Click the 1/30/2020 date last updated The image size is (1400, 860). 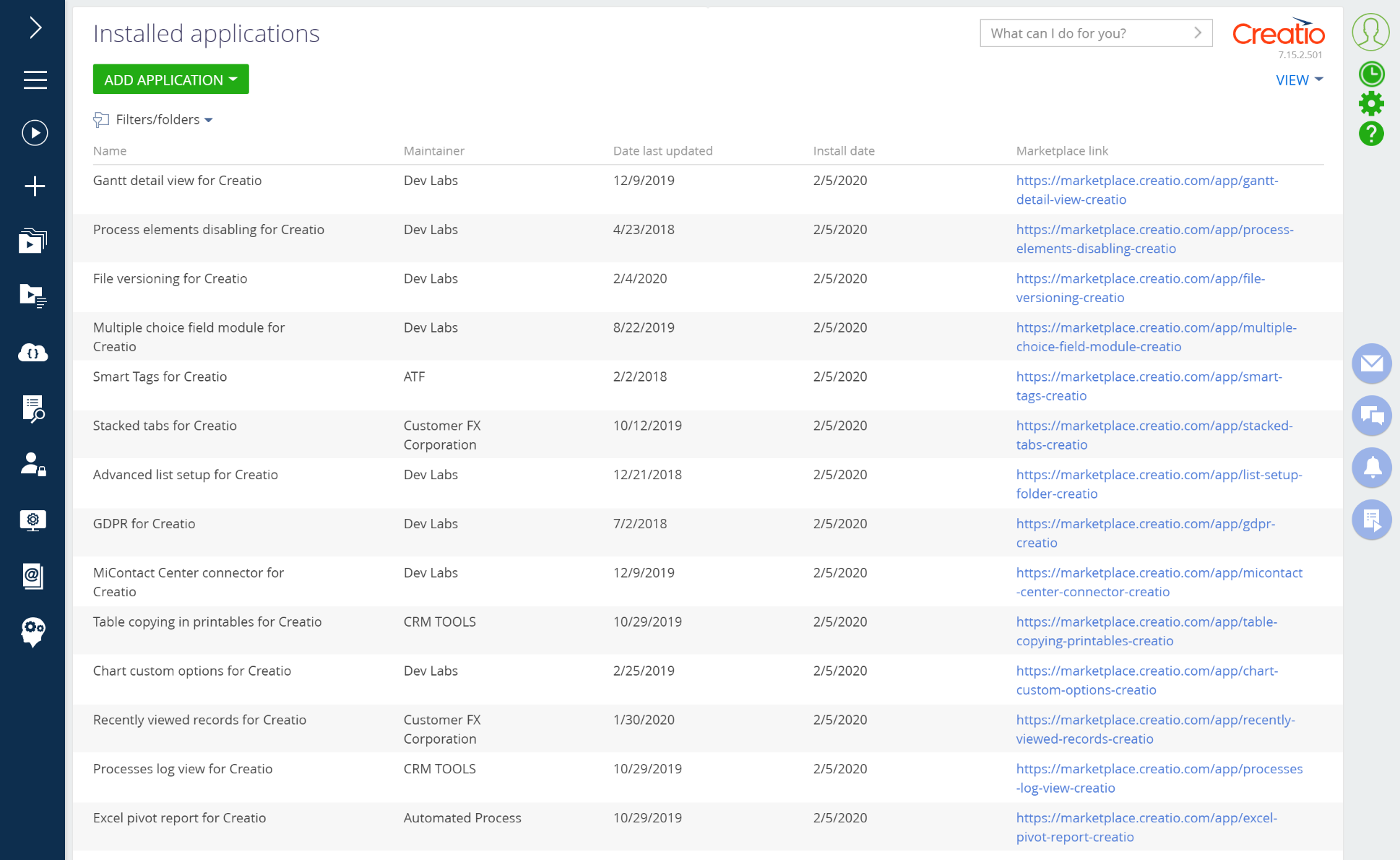644,721
